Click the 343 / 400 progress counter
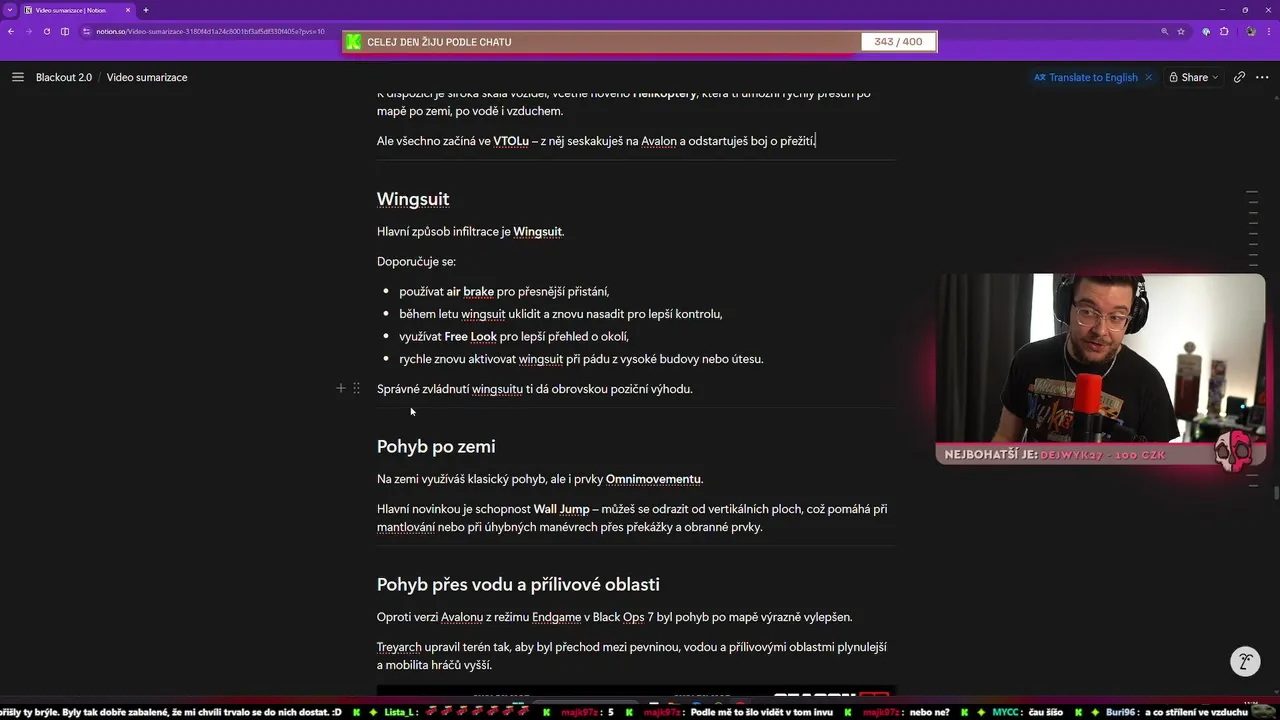 click(898, 42)
